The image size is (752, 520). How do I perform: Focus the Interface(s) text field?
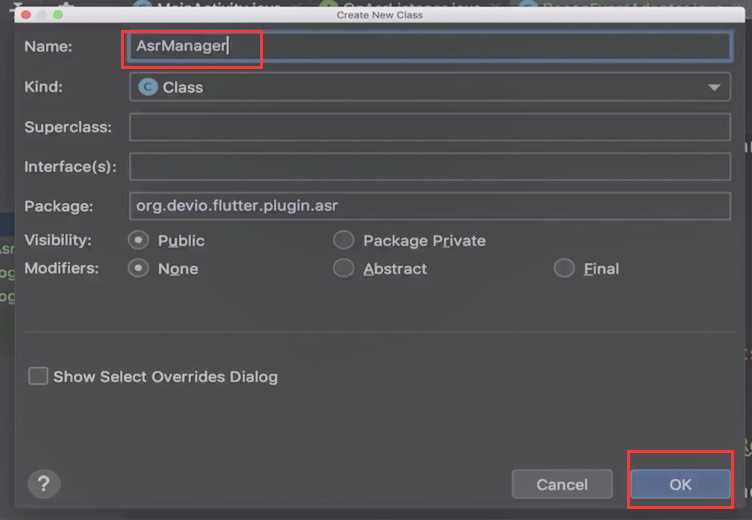click(430, 166)
